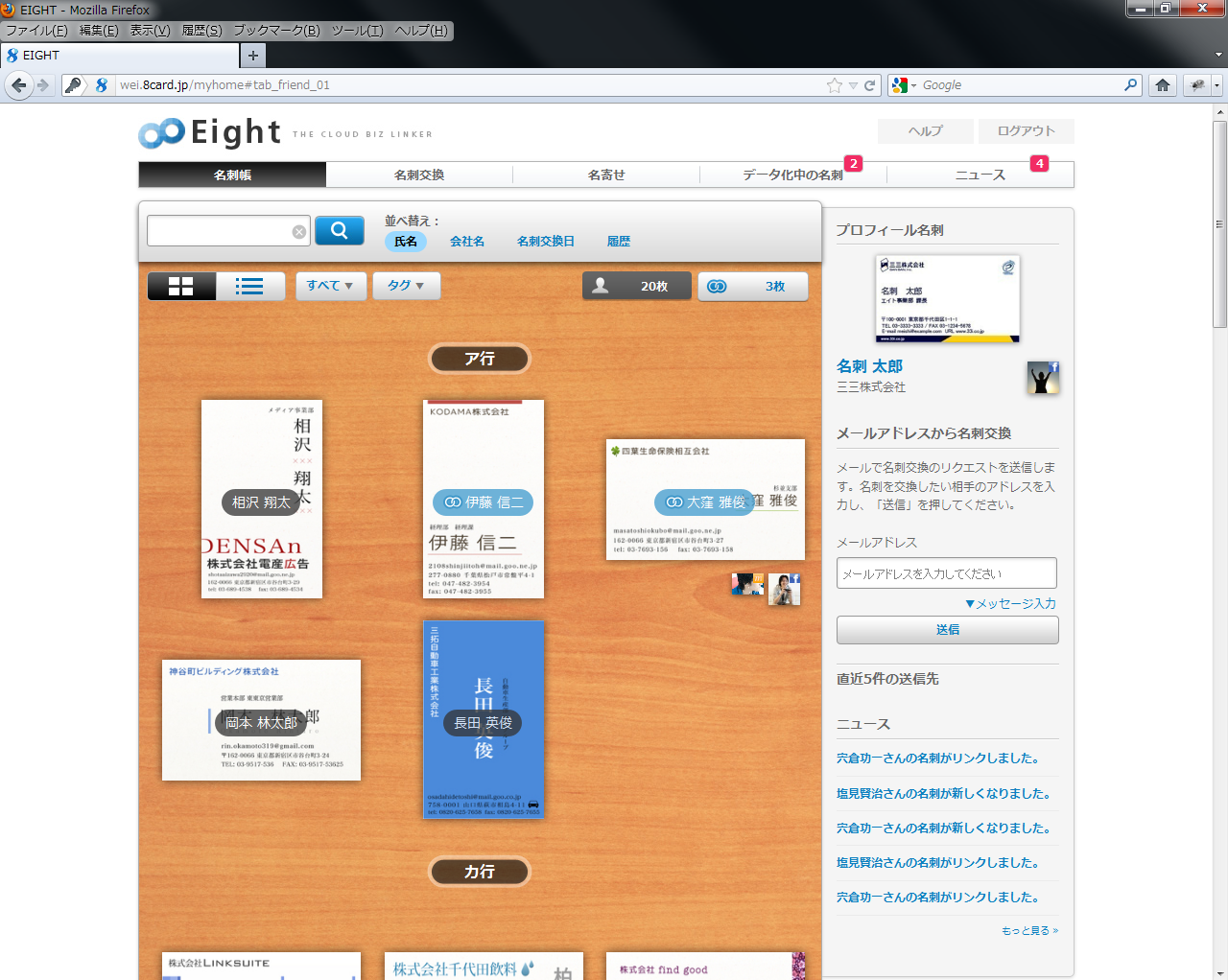Open news 塩見賢治さんの名刺がリンクしました
Screen dimensions: 1228x980
point(938,863)
